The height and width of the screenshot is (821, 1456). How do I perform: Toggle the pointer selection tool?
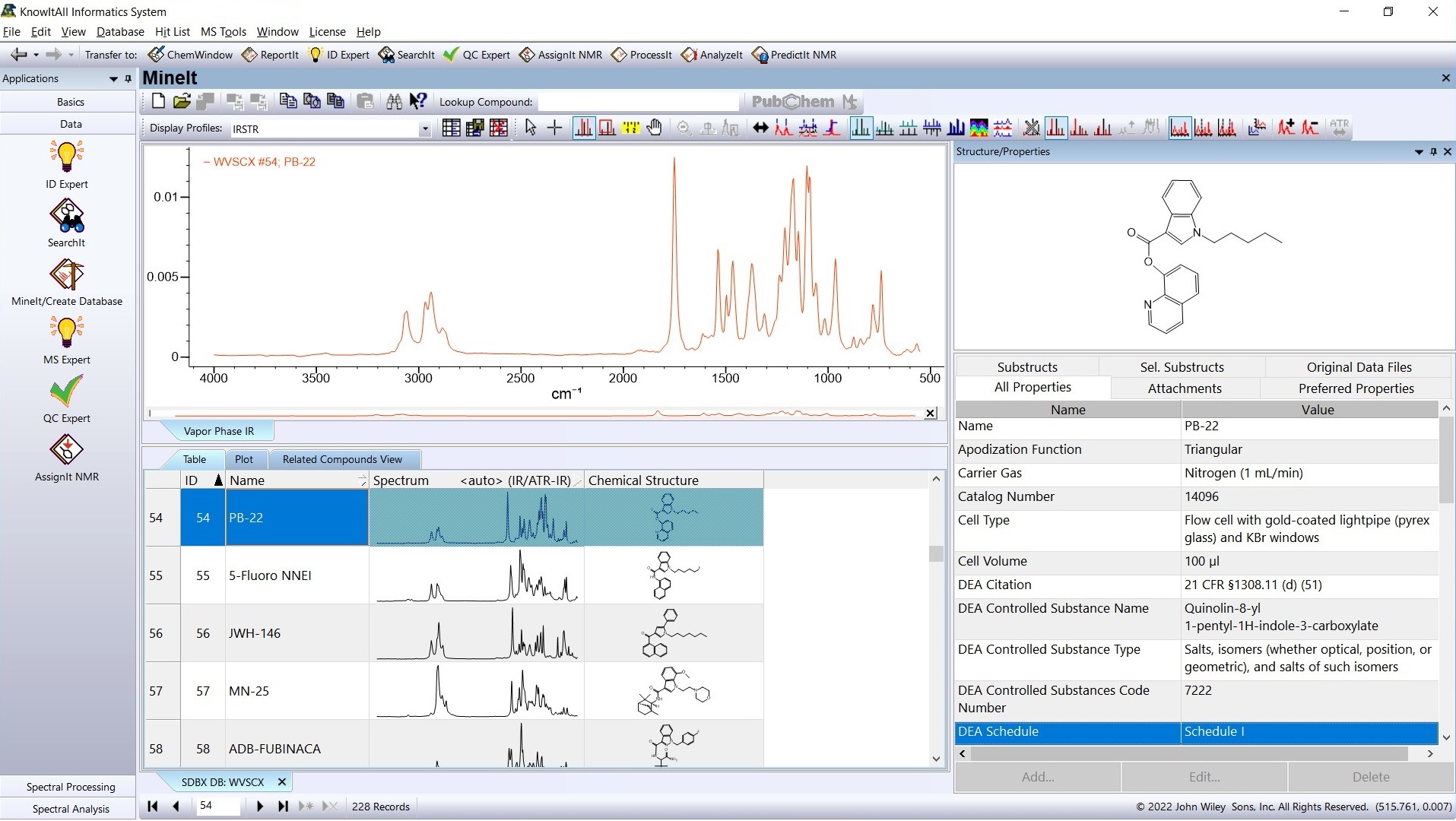(x=531, y=128)
